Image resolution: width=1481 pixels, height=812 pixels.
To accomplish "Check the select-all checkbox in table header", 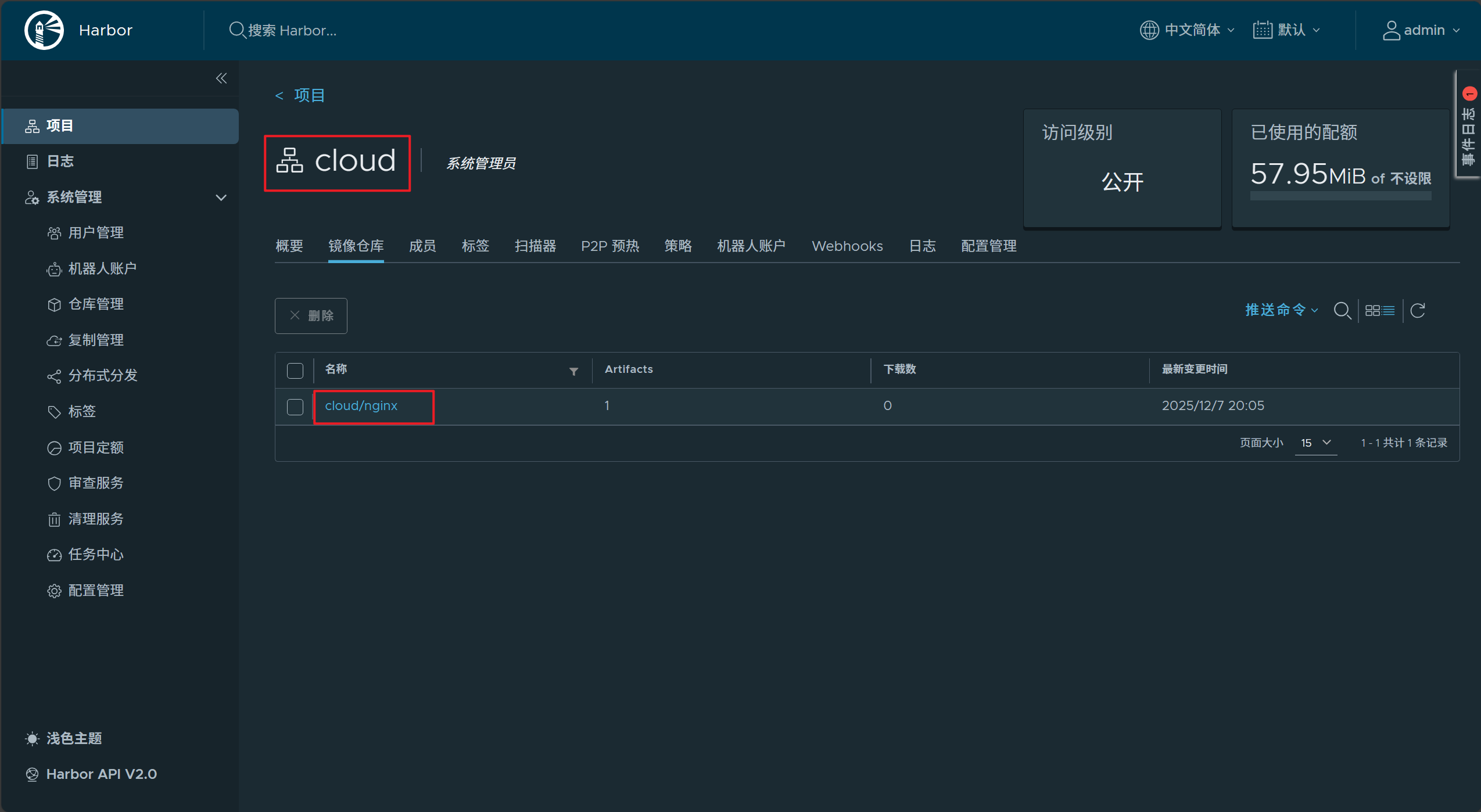I will [x=295, y=371].
